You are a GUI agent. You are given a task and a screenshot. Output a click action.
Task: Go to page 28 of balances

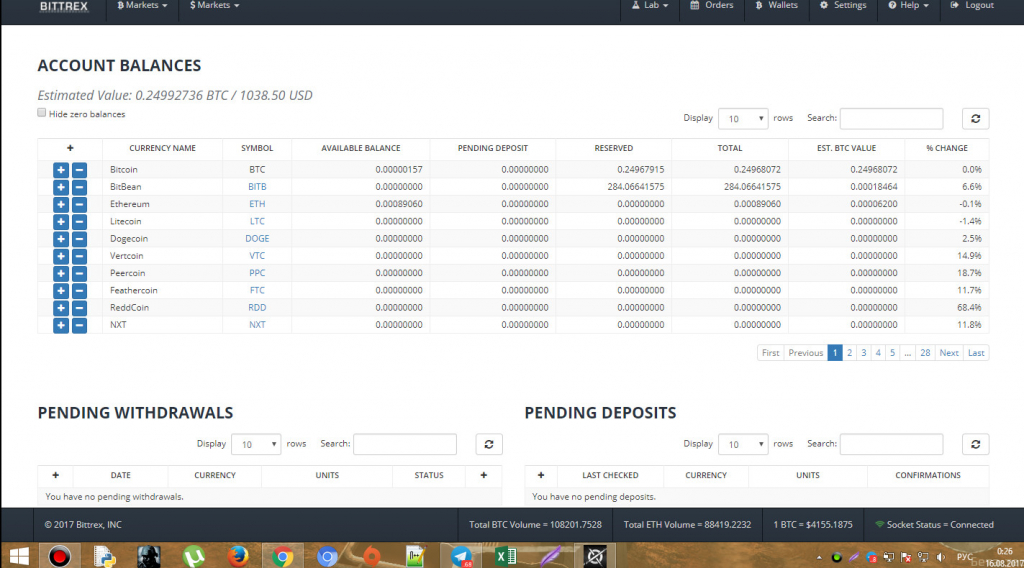tap(925, 353)
